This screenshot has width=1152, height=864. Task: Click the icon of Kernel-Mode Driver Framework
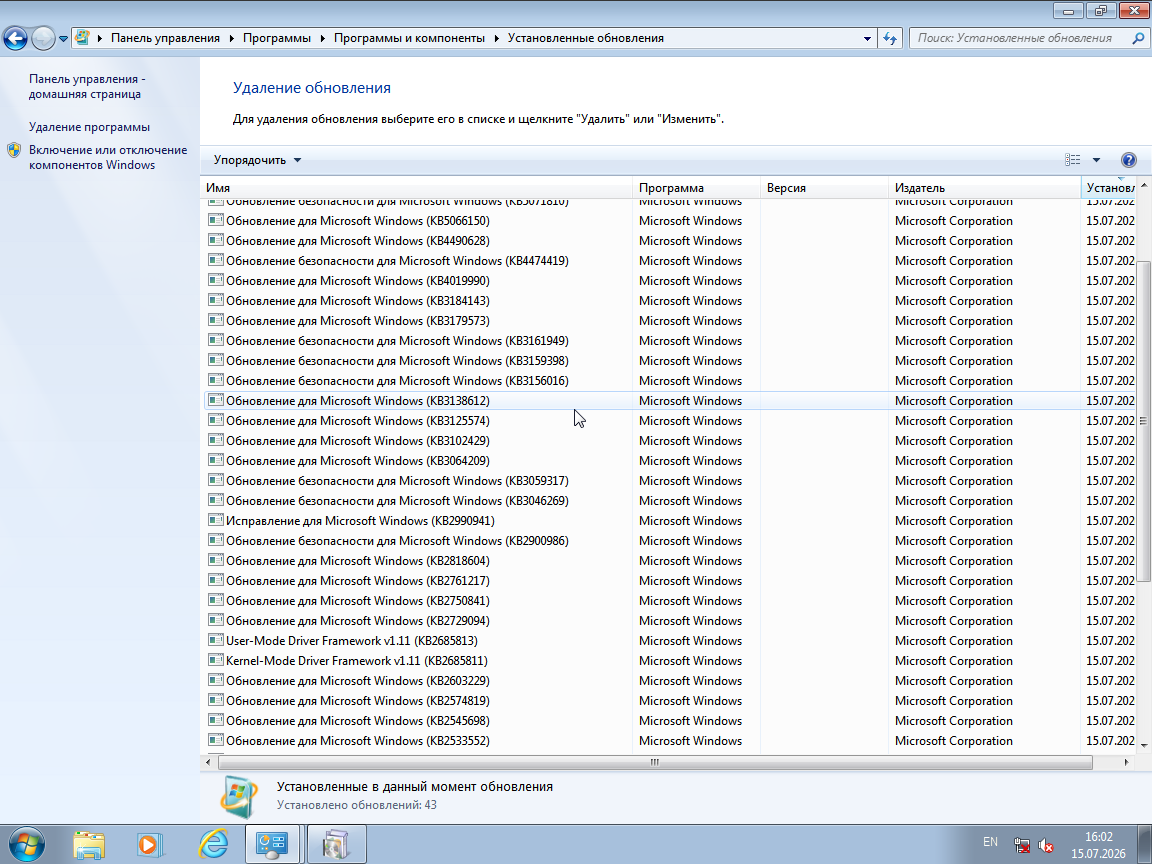pyautogui.click(x=215, y=660)
